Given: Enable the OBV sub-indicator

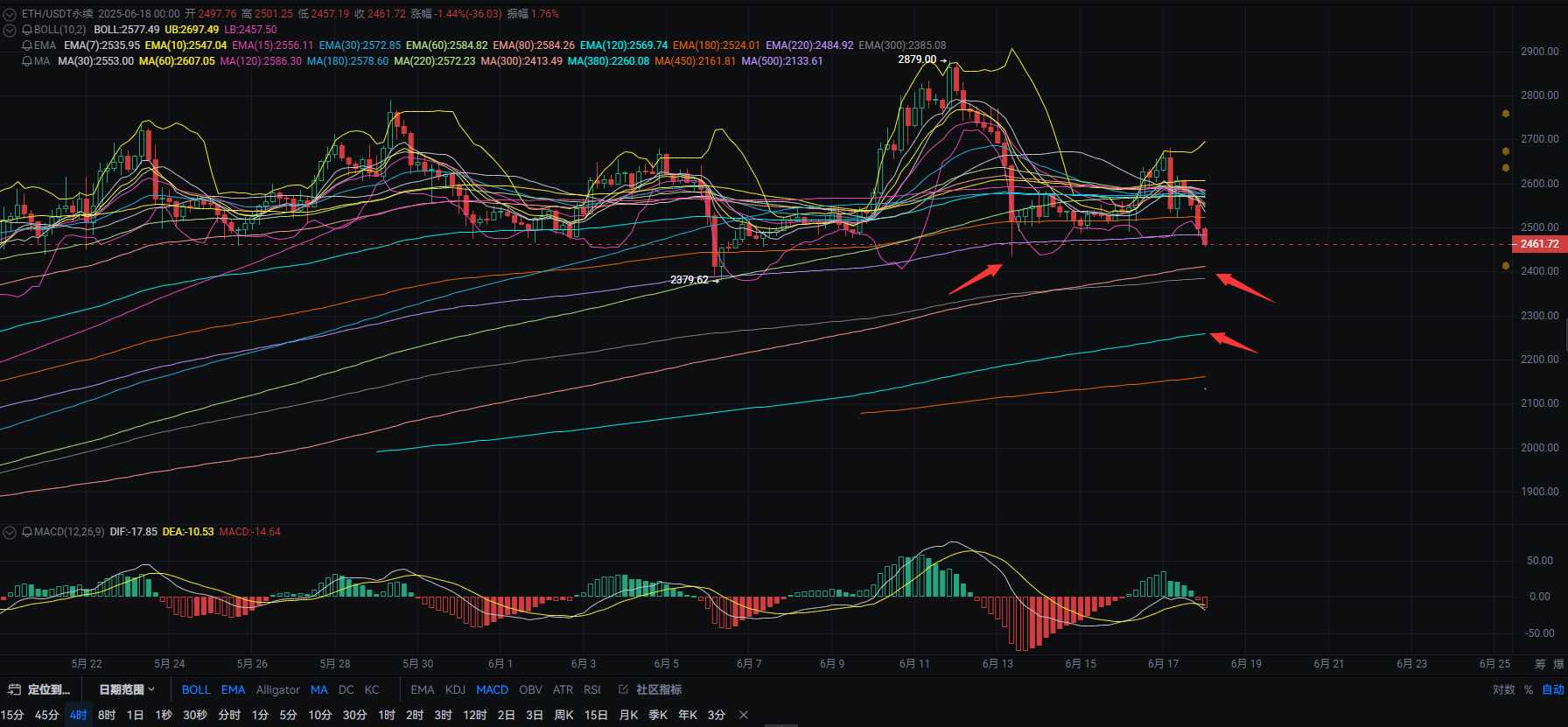Looking at the screenshot, I should [x=531, y=689].
